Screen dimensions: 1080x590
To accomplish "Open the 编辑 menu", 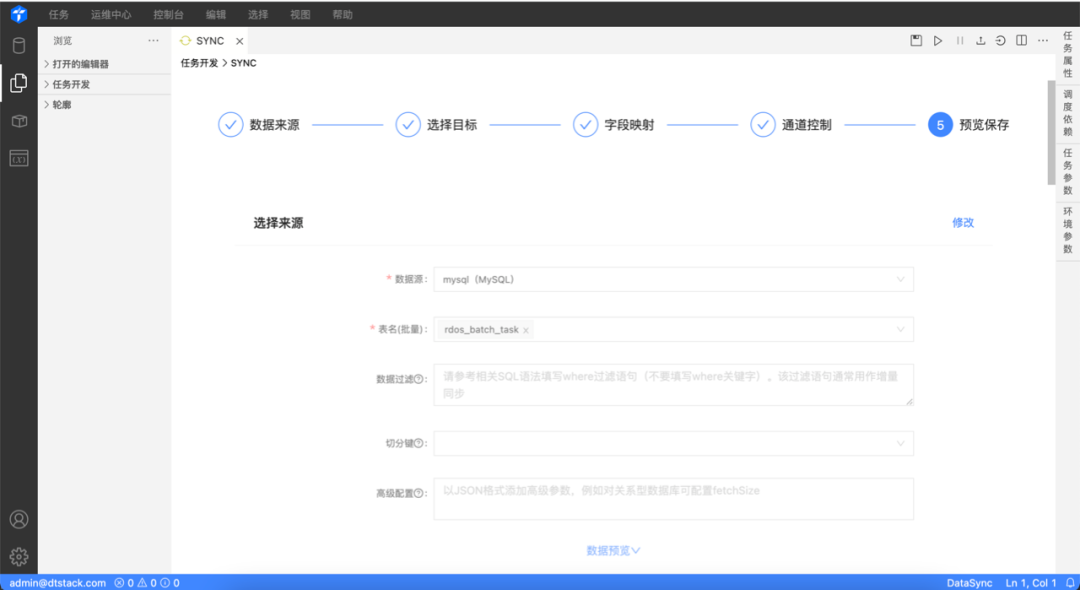I will [216, 14].
